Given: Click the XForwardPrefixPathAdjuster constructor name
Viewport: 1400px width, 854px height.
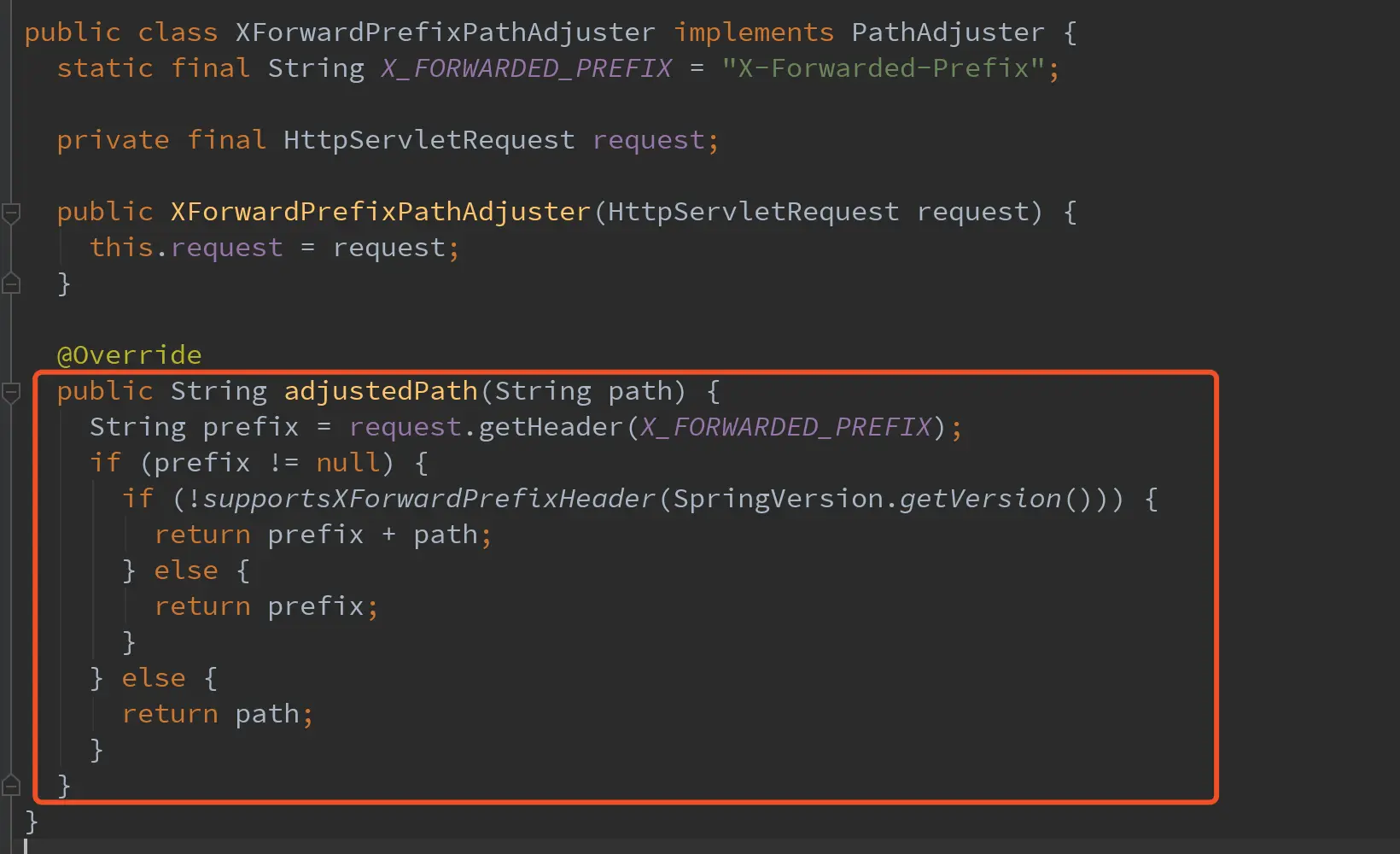Looking at the screenshot, I should 381,212.
